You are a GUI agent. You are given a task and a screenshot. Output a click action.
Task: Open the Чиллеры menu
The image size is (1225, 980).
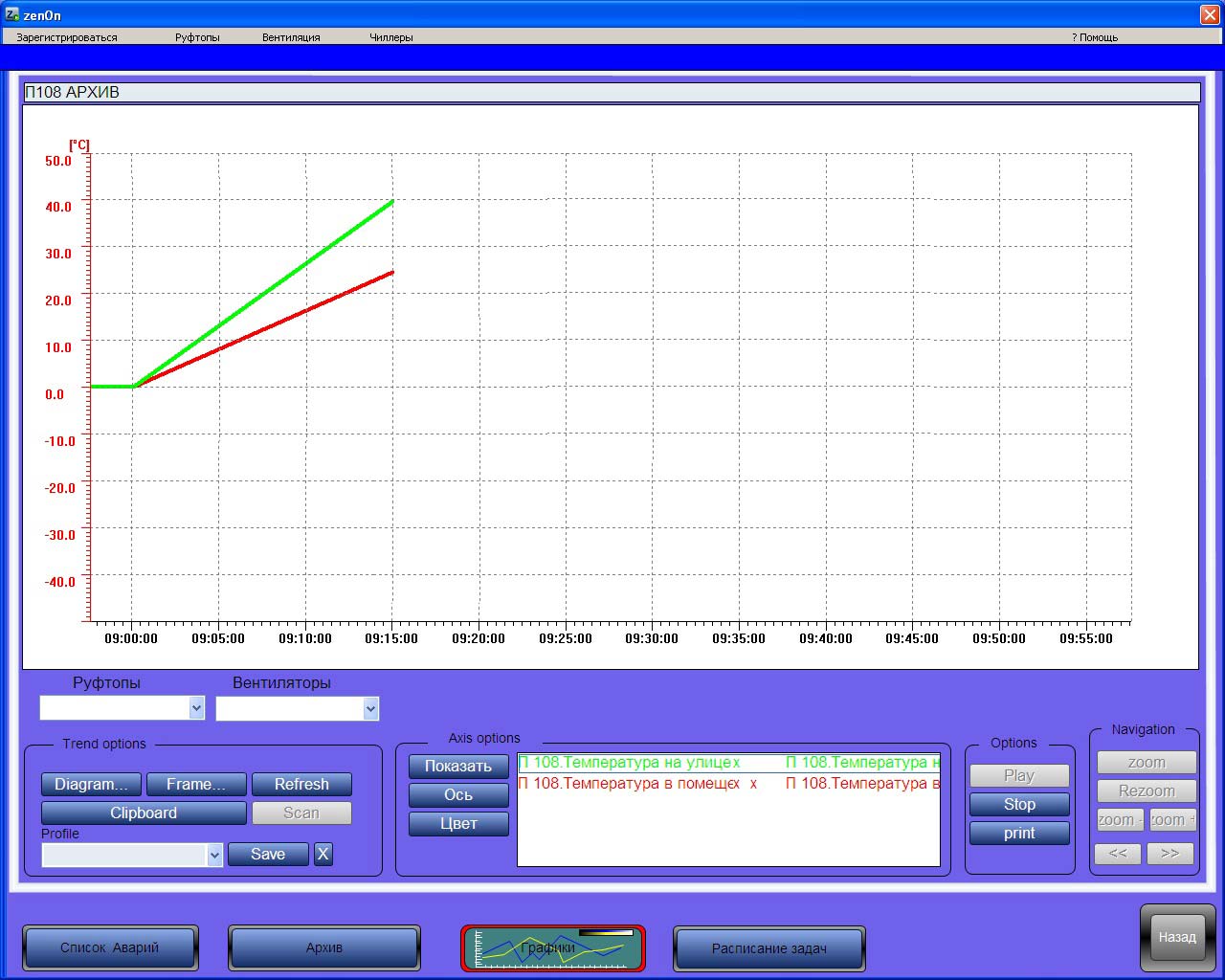[x=390, y=37]
